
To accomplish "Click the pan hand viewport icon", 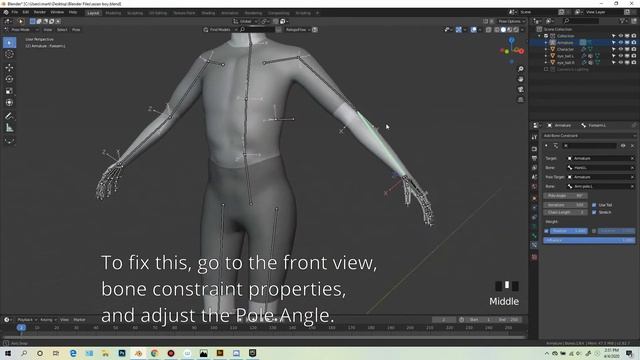I will pos(520,79).
